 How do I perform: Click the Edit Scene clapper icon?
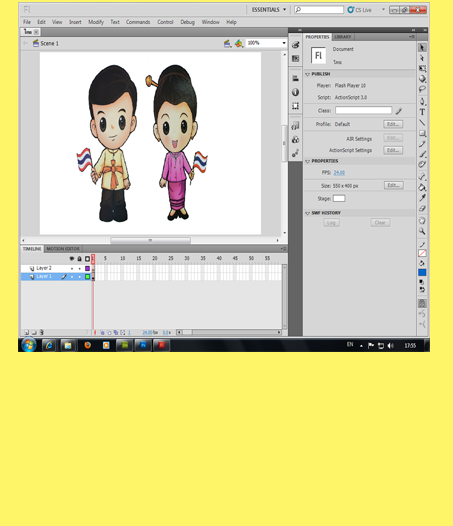pos(227,43)
